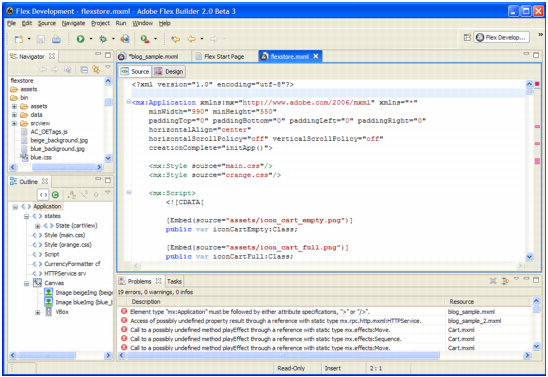Select the HTTPService srv outline item
Screen dimensions: 548x377
coord(65,274)
